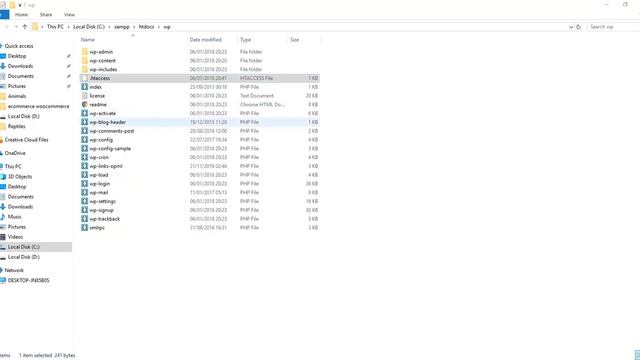
Task: Open the wp-admin folder icon
Action: click(84, 52)
